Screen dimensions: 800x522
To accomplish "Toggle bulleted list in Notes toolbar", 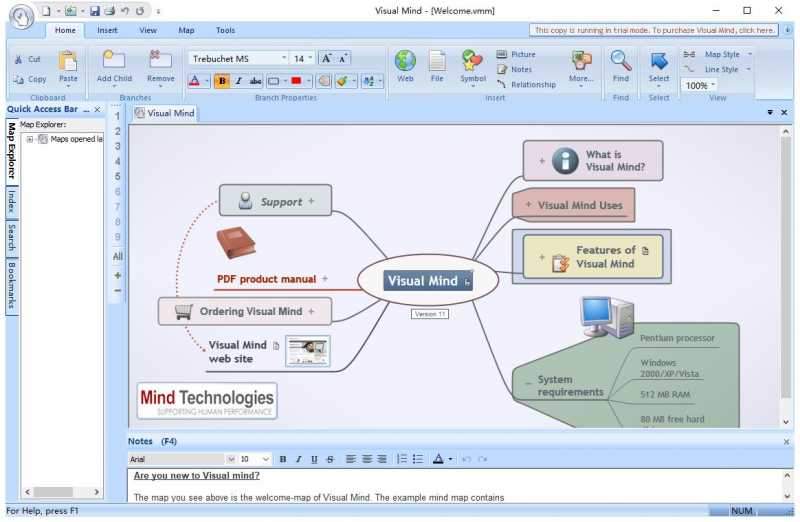I will 418,459.
